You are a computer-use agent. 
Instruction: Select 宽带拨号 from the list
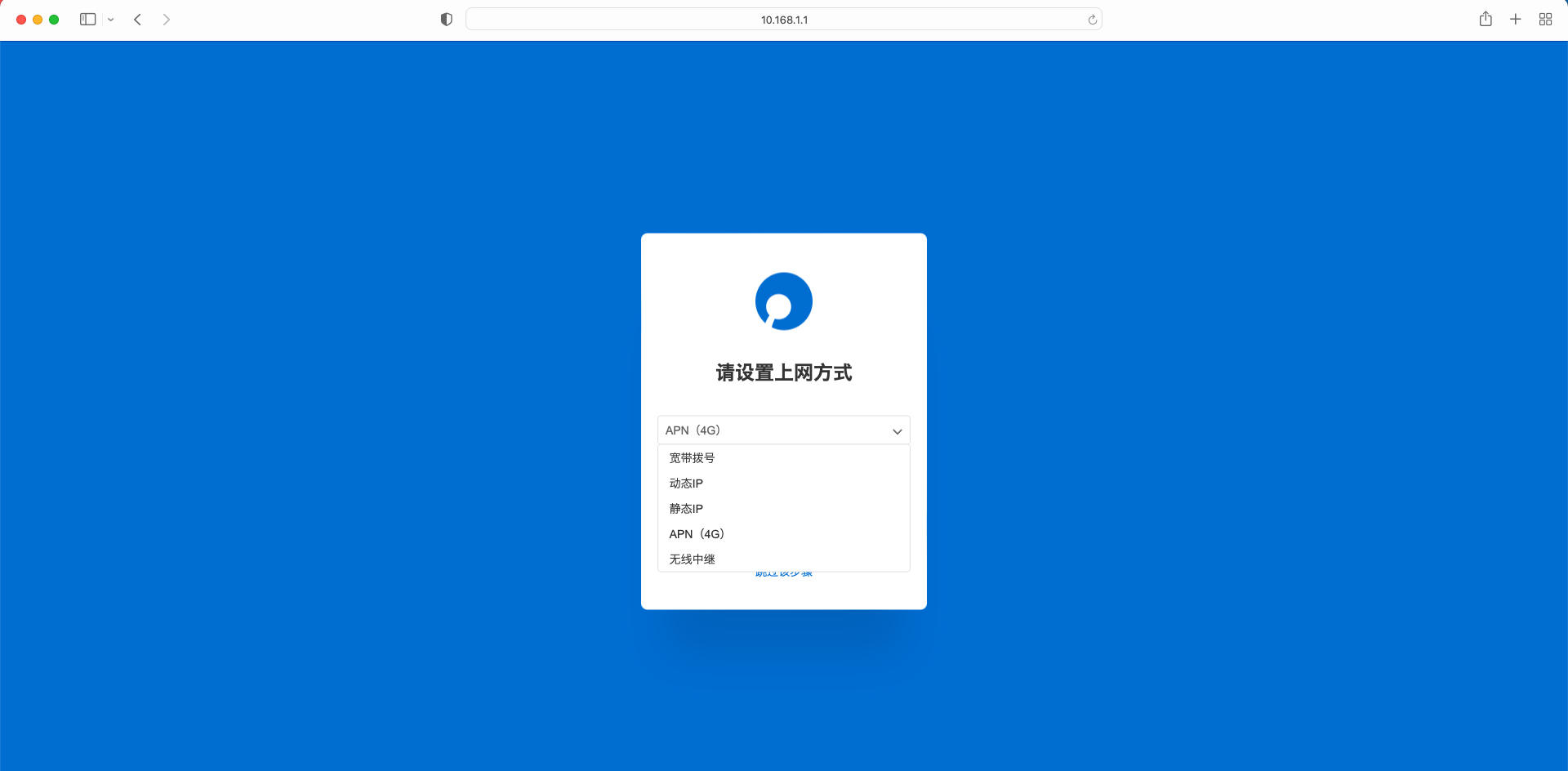pyautogui.click(x=690, y=458)
